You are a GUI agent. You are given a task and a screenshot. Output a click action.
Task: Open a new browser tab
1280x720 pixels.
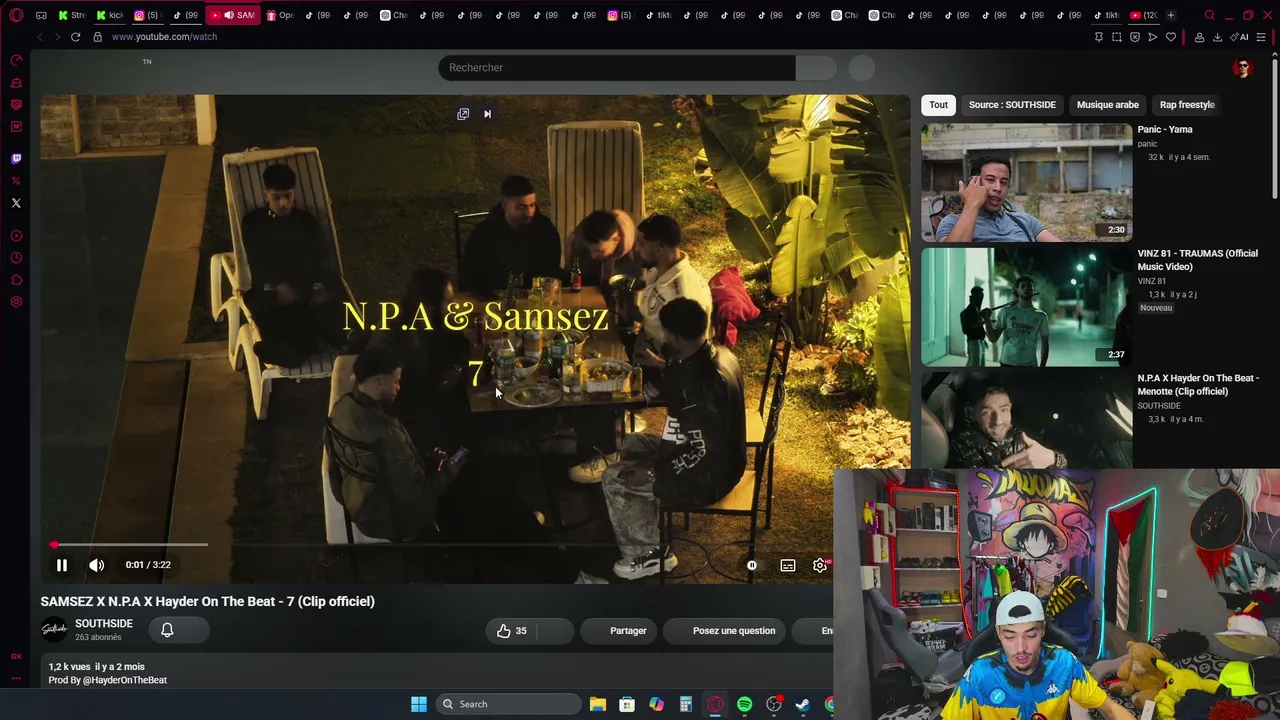1171,15
